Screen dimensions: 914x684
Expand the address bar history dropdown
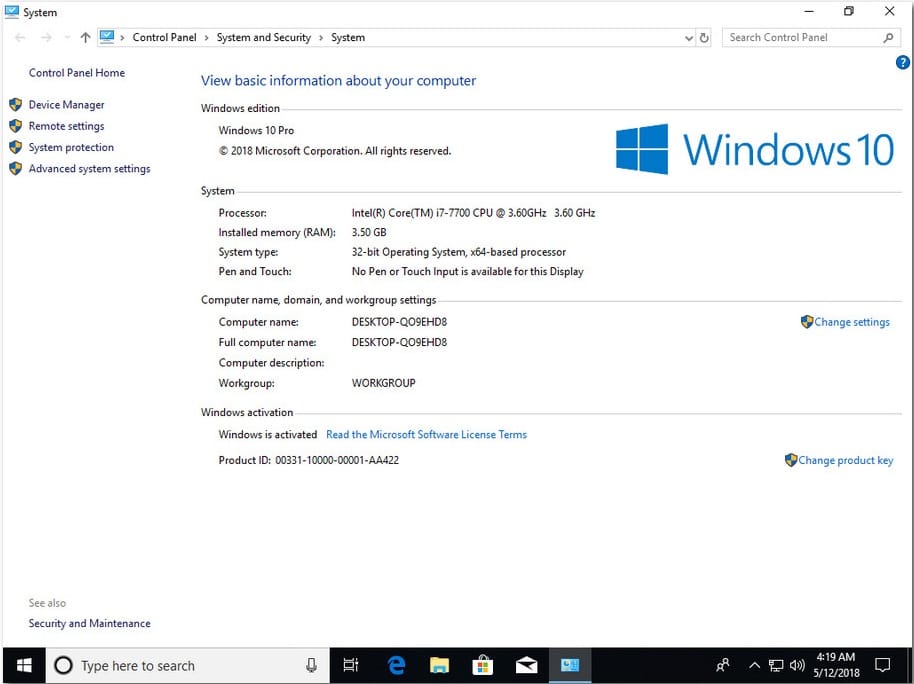coord(689,38)
